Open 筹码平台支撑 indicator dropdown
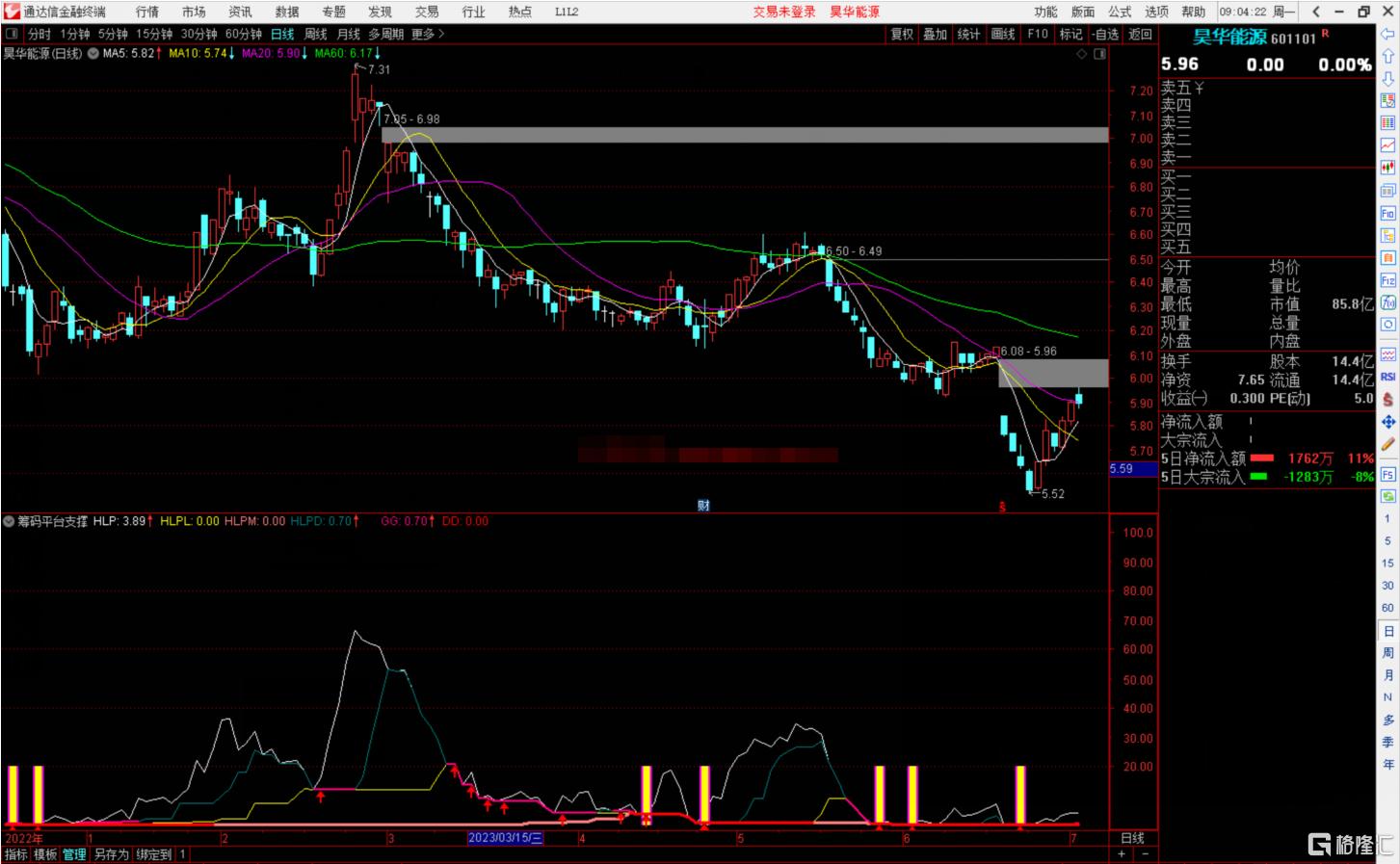This screenshot has width=1400, height=864. tap(10, 521)
